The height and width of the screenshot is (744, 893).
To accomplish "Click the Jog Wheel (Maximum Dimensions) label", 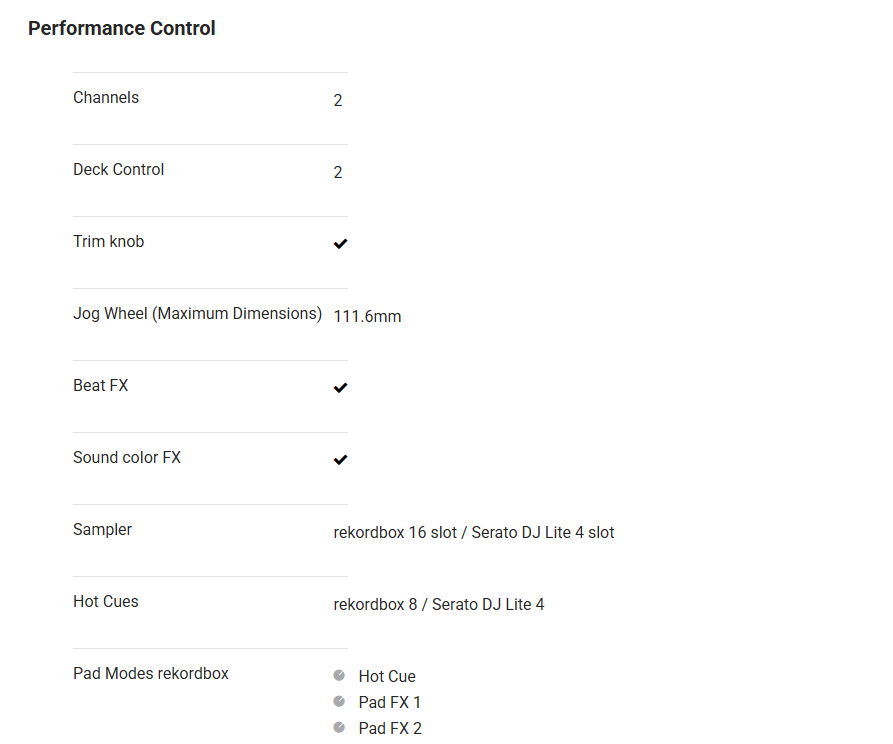I will click(197, 314).
